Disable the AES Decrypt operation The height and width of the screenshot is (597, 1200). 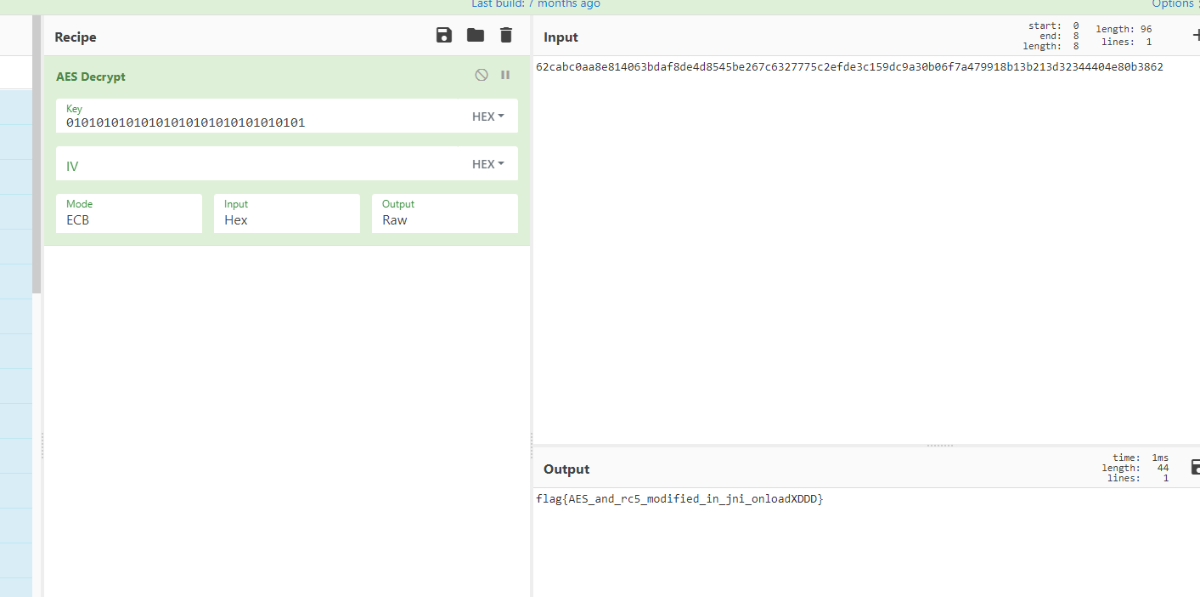pos(481,75)
